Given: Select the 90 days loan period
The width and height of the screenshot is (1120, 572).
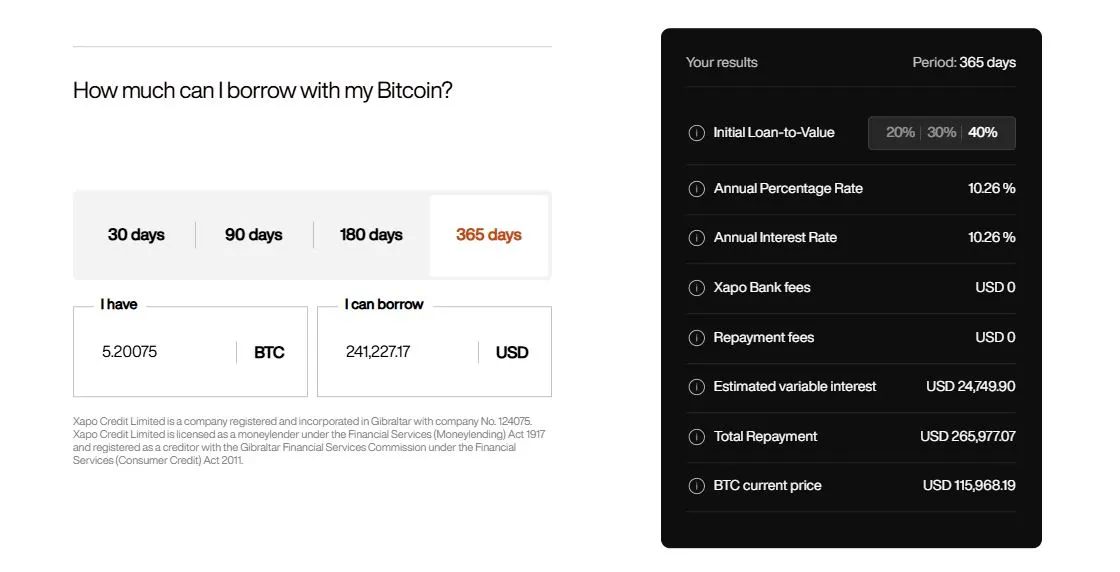Looking at the screenshot, I should (253, 235).
